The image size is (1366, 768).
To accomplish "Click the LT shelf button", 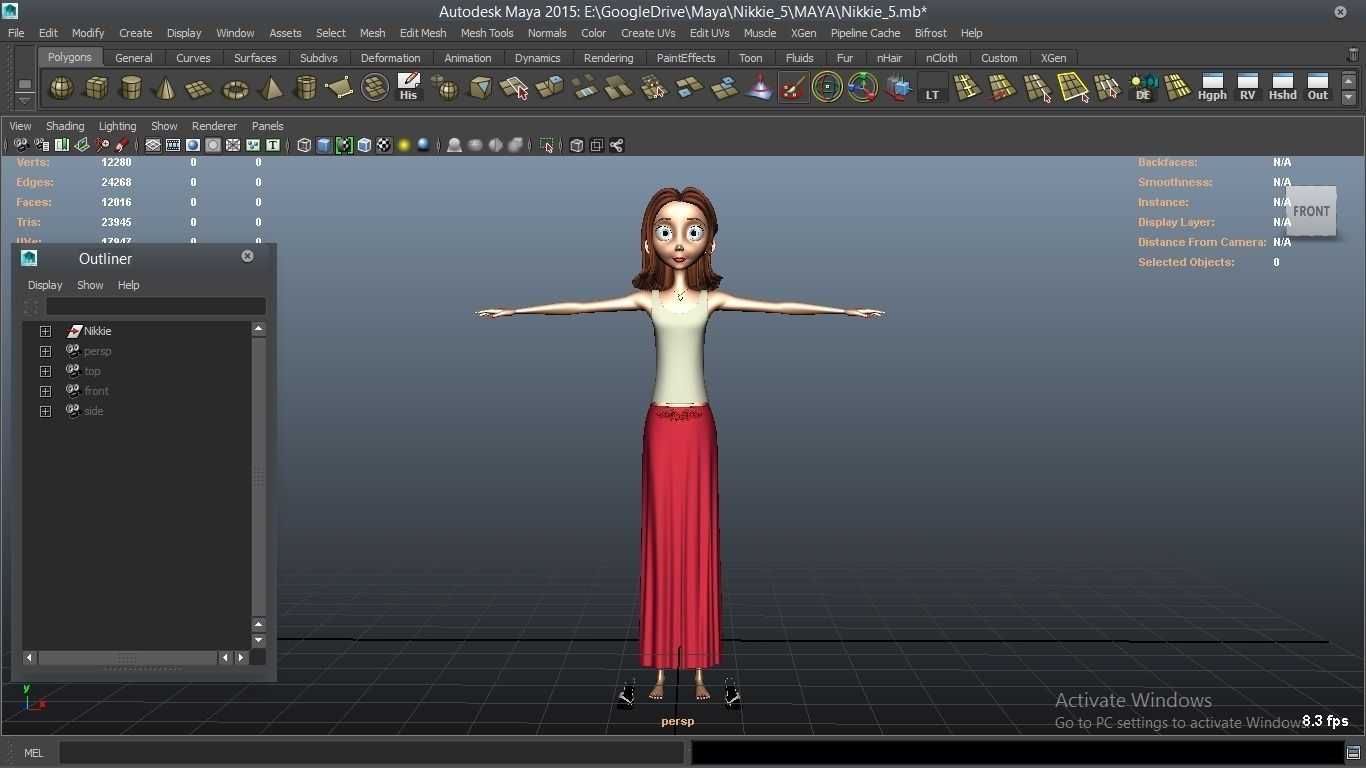I will click(x=932, y=88).
